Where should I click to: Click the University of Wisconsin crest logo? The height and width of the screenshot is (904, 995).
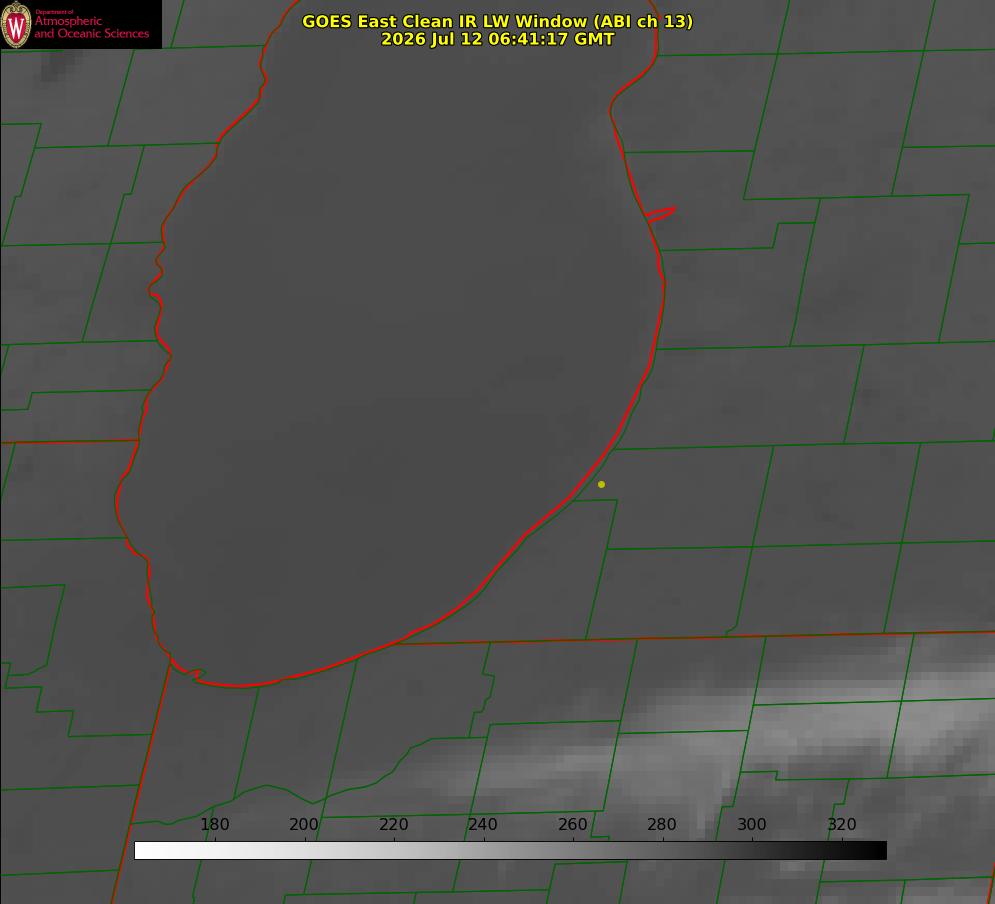click(x=16, y=24)
